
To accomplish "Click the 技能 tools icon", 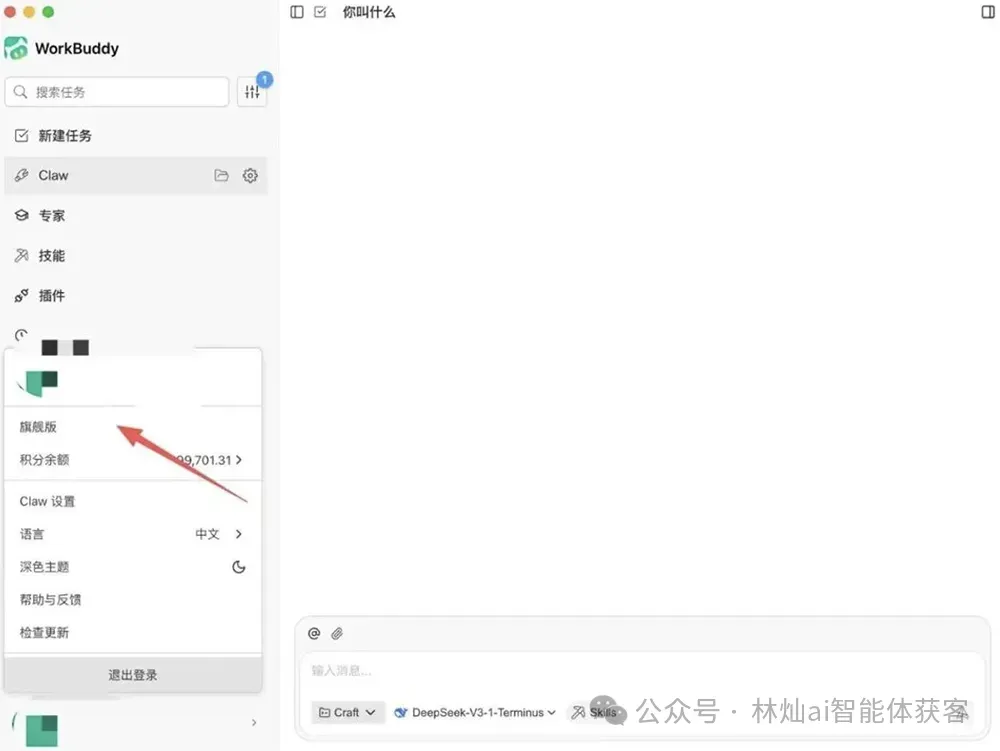I will (x=22, y=256).
